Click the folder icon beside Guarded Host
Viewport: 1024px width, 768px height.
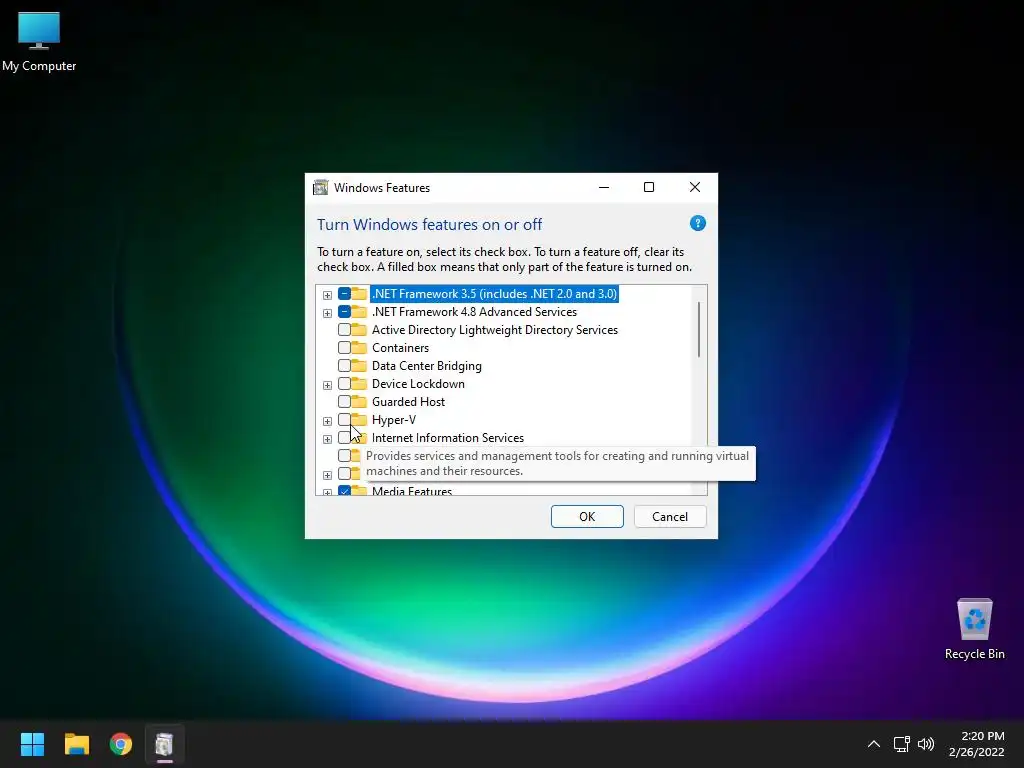tap(359, 402)
